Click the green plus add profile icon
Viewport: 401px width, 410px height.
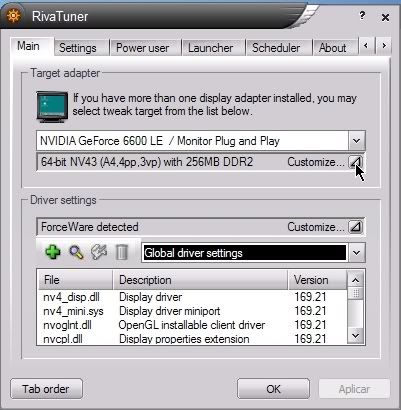53,252
